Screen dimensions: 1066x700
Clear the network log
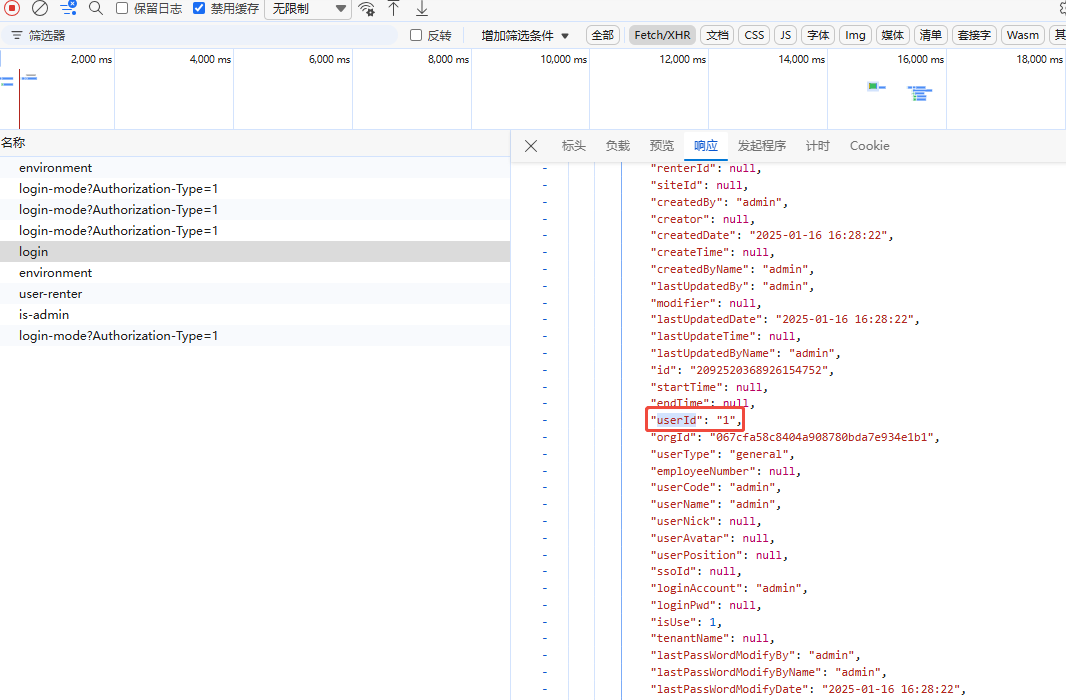[40, 8]
